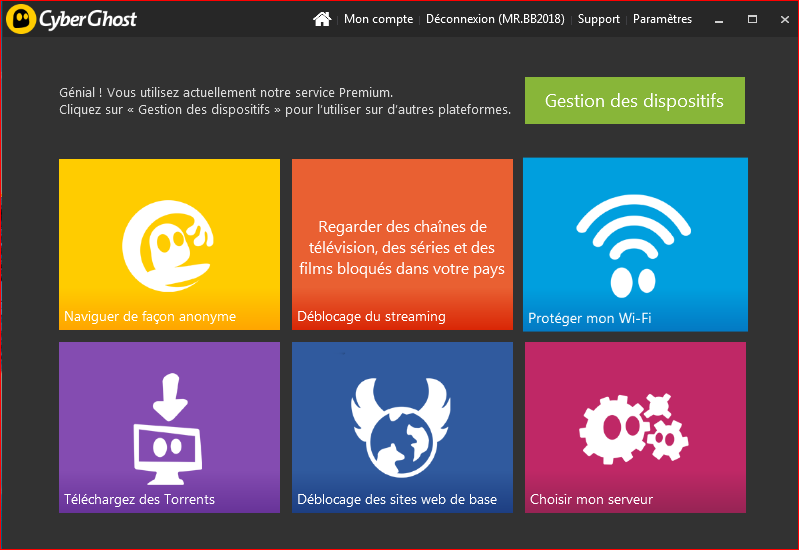Select Naviguer de façon anonyme label
The image size is (799, 550).
tap(150, 317)
